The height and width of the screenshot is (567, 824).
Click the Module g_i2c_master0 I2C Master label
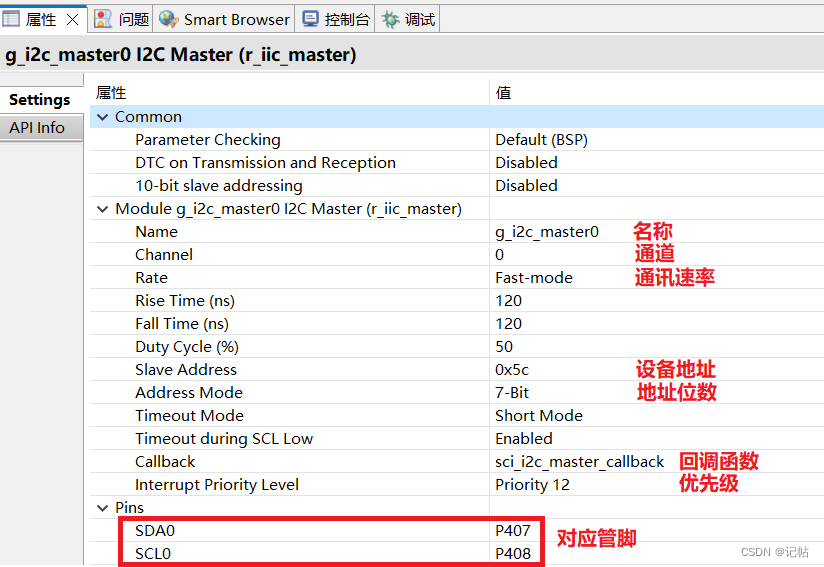coord(289,209)
